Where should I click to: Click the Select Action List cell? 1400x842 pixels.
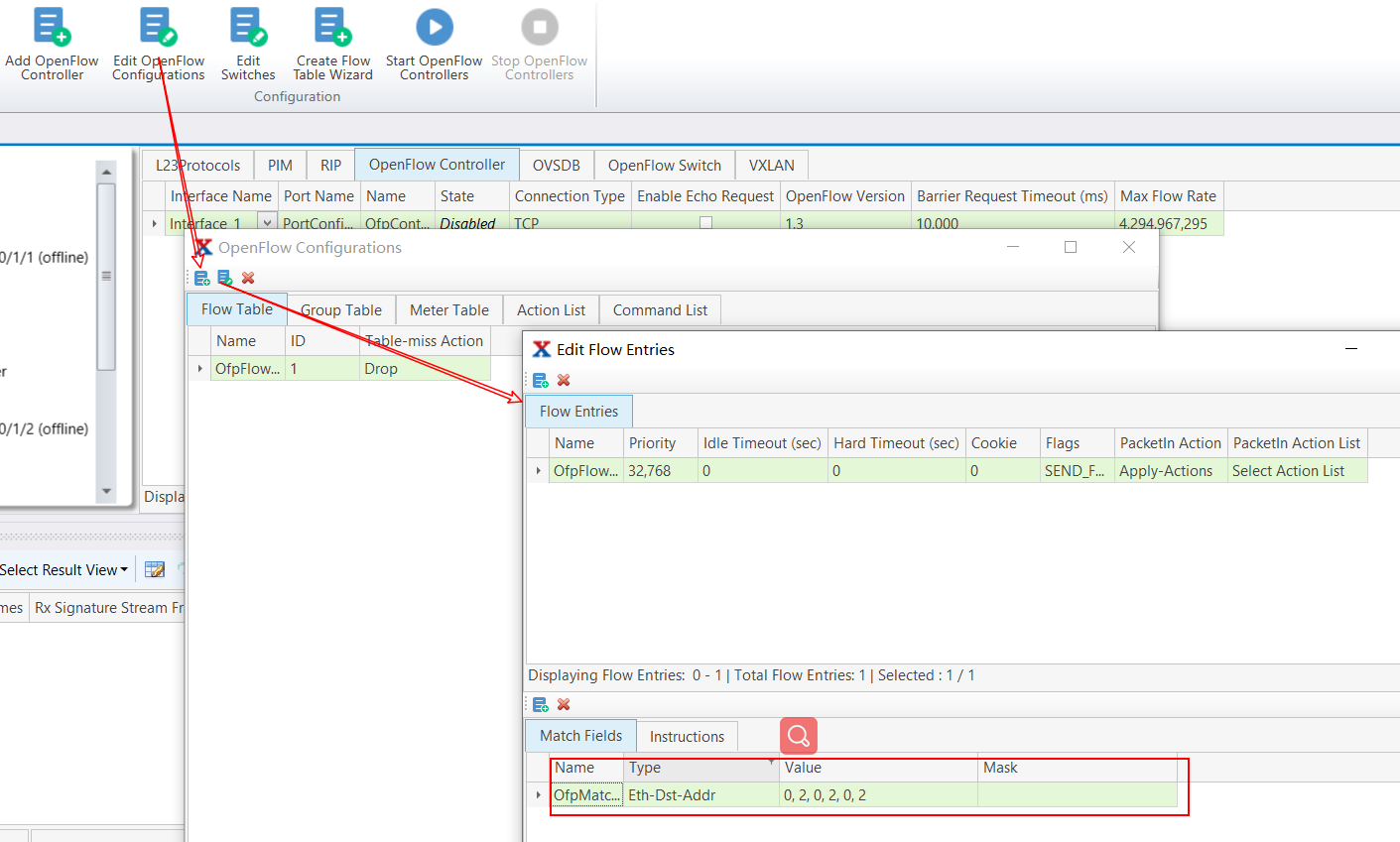pos(1298,471)
